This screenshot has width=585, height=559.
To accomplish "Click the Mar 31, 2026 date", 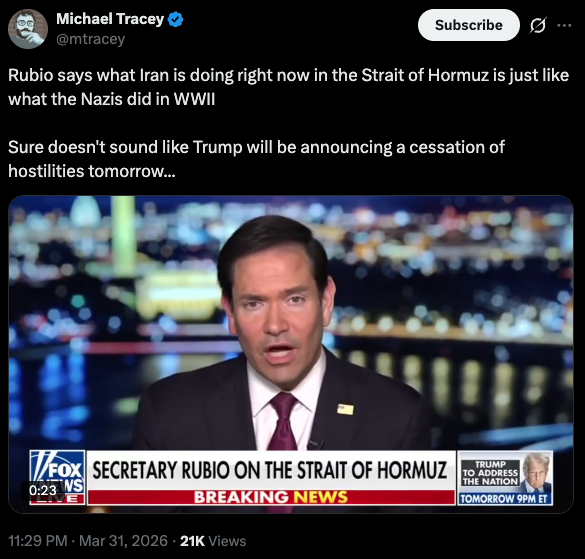I will tap(123, 541).
